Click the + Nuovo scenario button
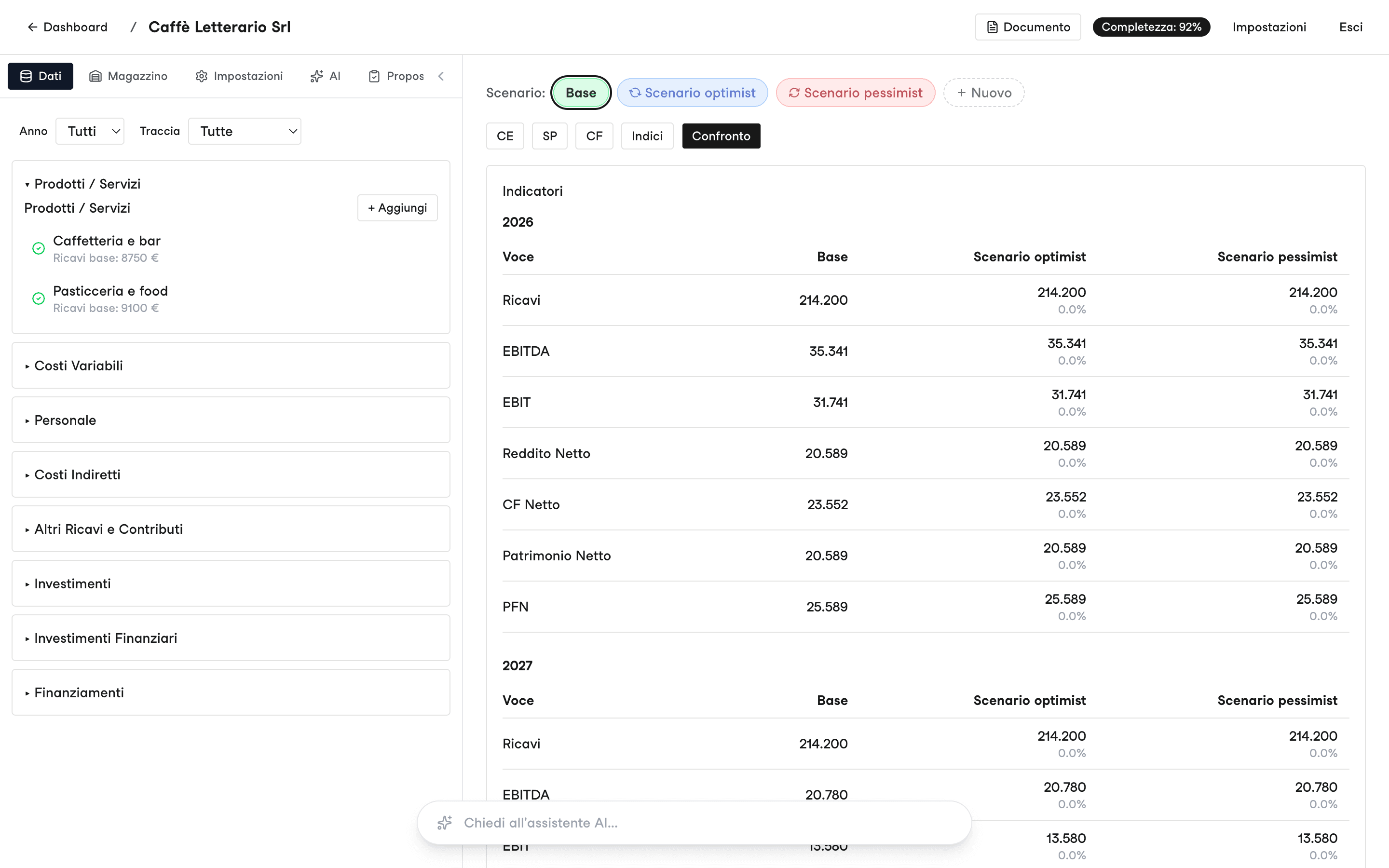 click(984, 93)
